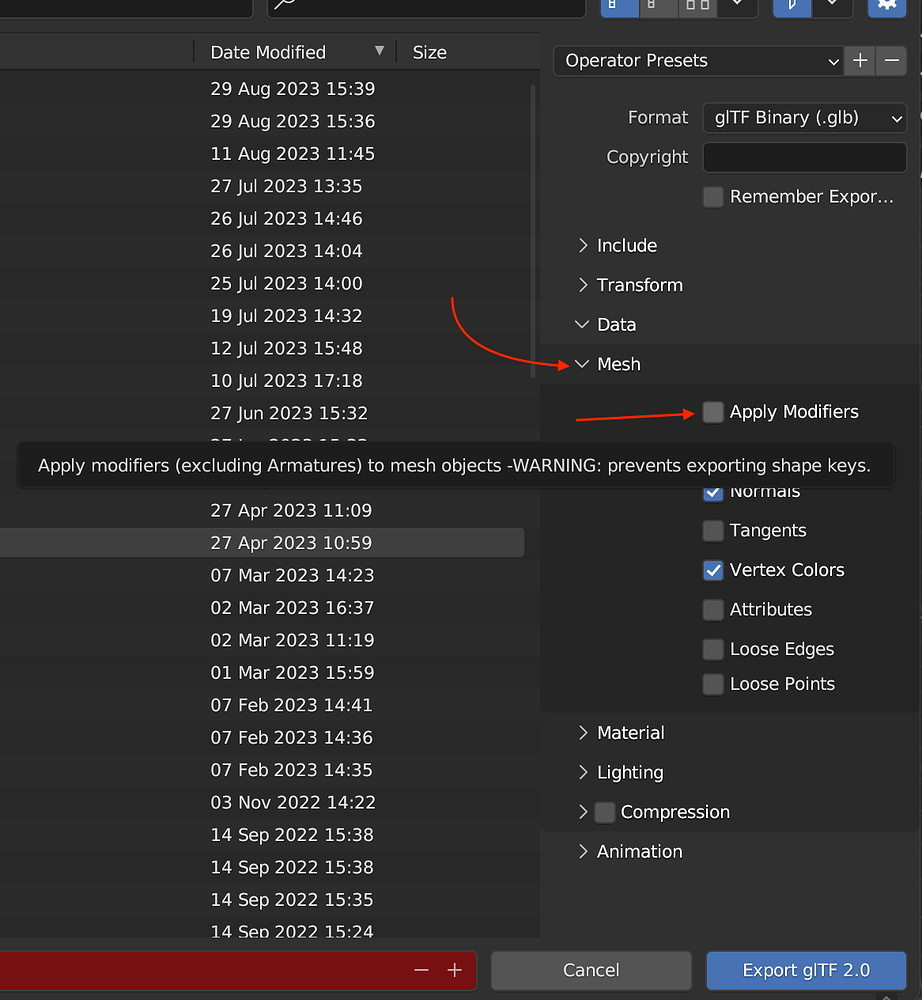Enable Loose Edges checkbox

[x=713, y=649]
